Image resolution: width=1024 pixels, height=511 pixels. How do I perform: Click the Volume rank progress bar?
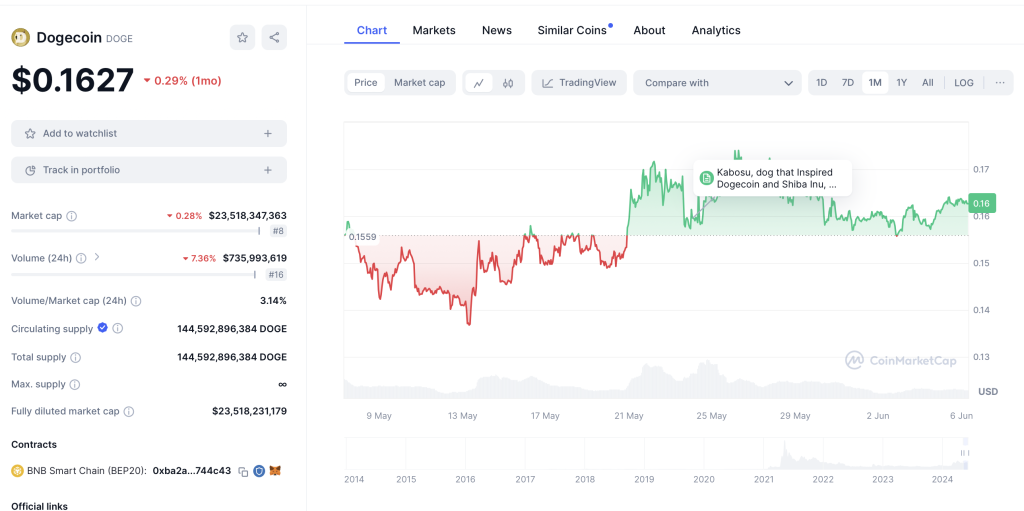(x=133, y=274)
